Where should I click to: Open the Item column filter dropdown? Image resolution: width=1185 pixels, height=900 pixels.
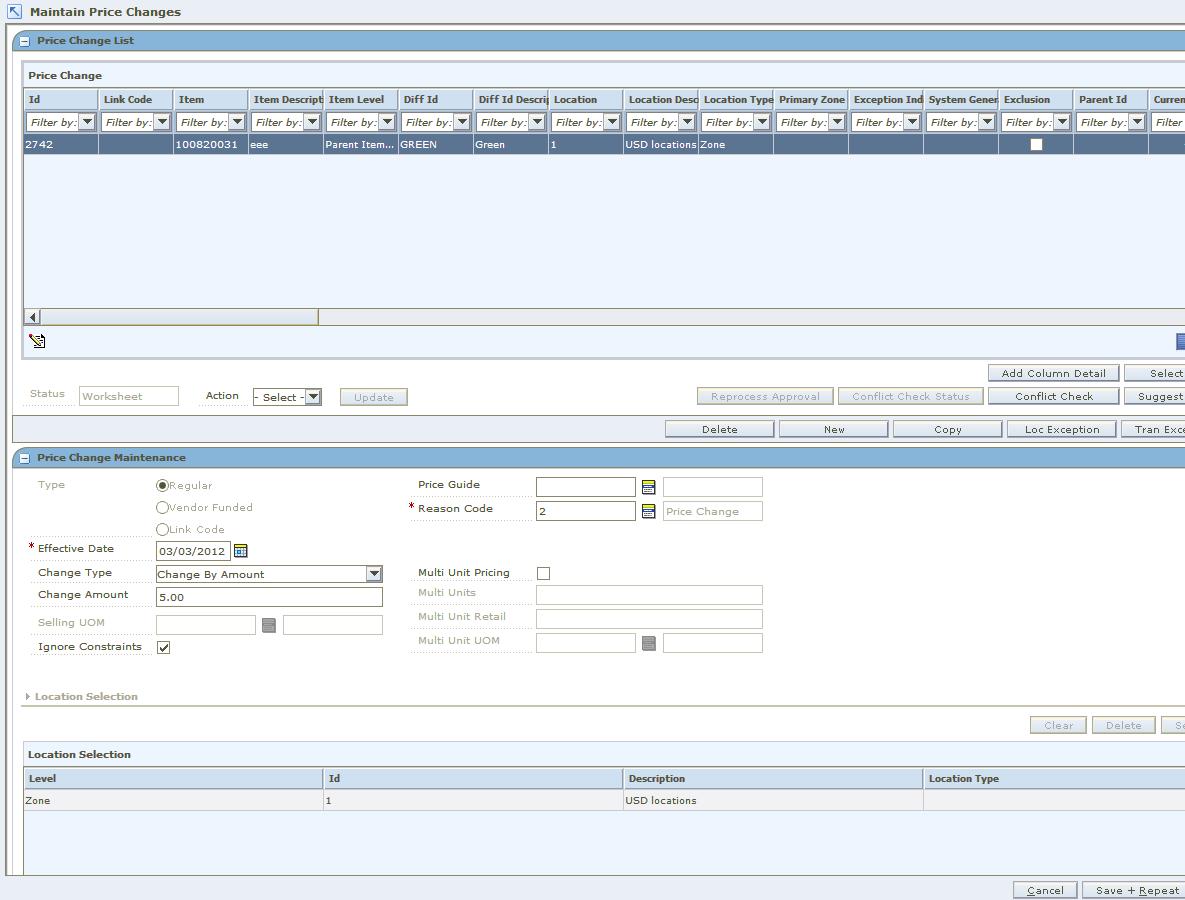tap(237, 122)
